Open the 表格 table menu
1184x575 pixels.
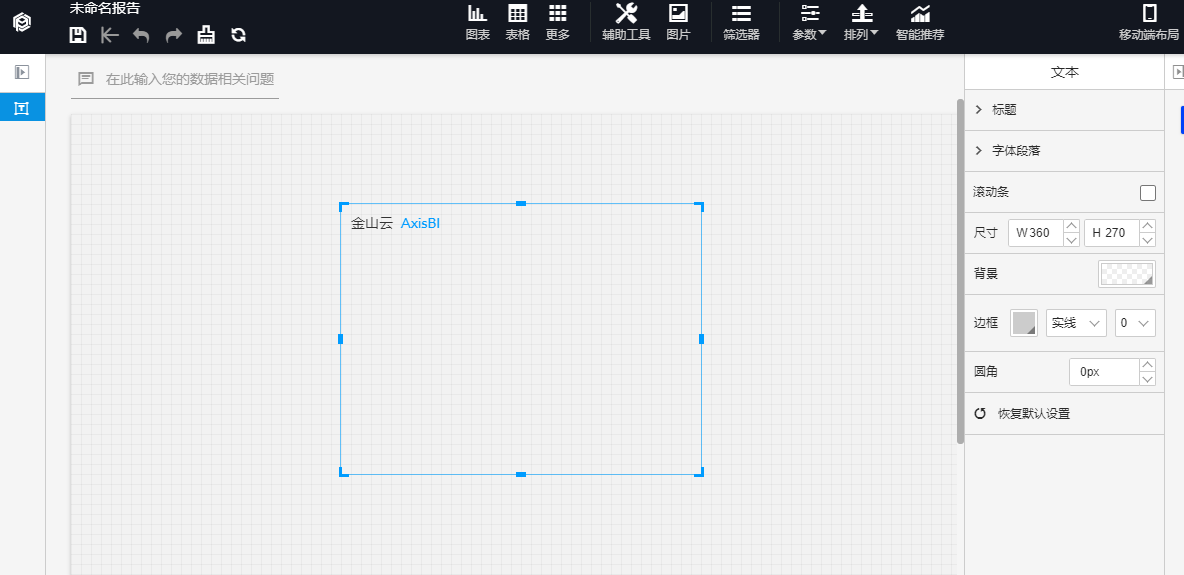(x=517, y=23)
